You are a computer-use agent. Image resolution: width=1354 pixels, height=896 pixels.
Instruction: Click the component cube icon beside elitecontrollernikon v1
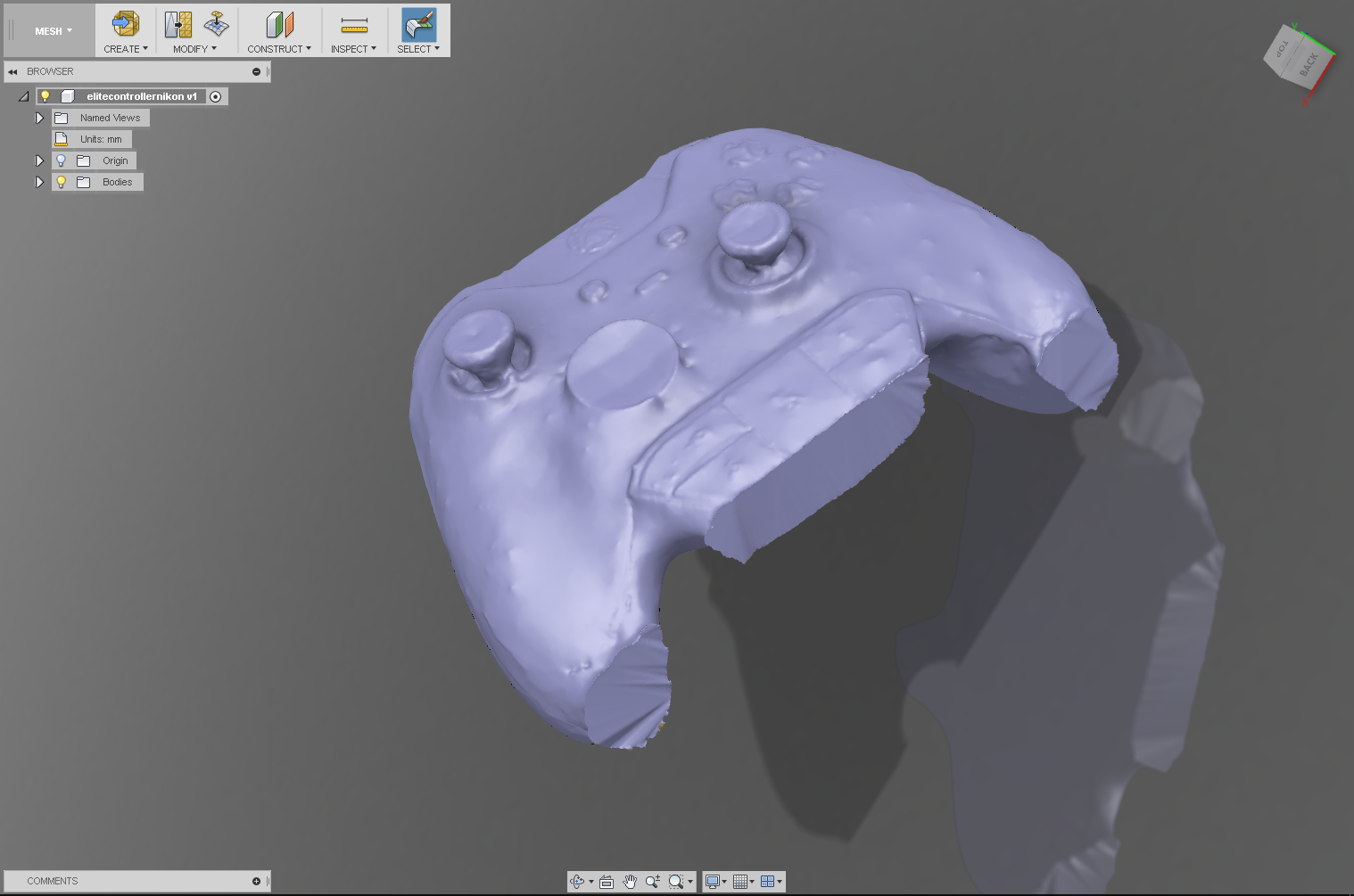[67, 96]
